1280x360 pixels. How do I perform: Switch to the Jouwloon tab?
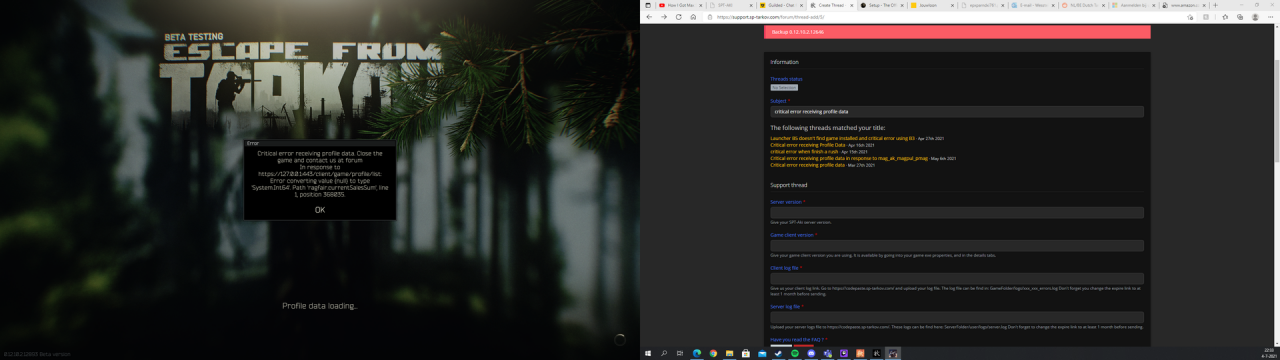(x=932, y=5)
